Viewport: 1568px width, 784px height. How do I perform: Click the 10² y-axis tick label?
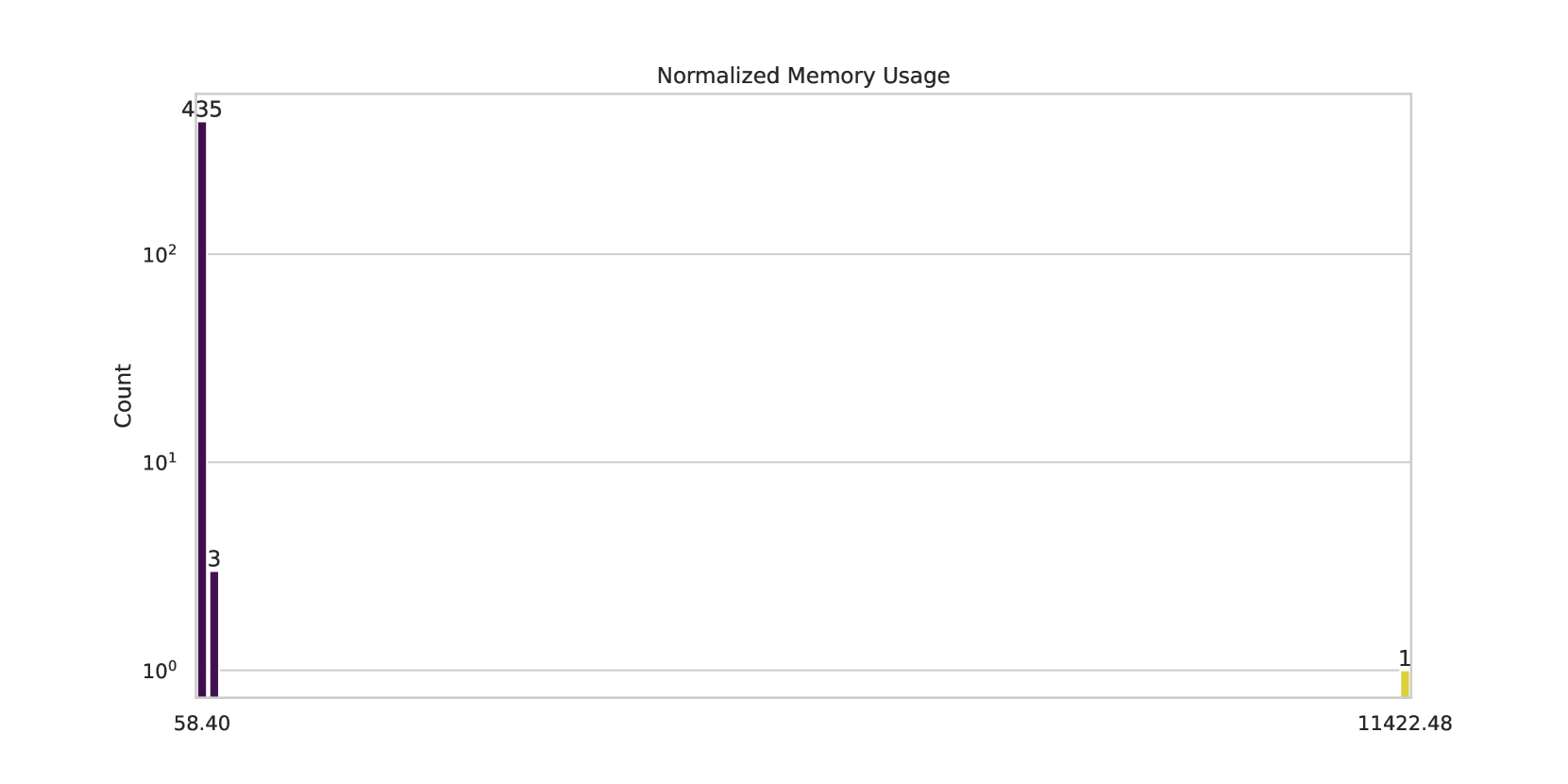pyautogui.click(x=160, y=255)
